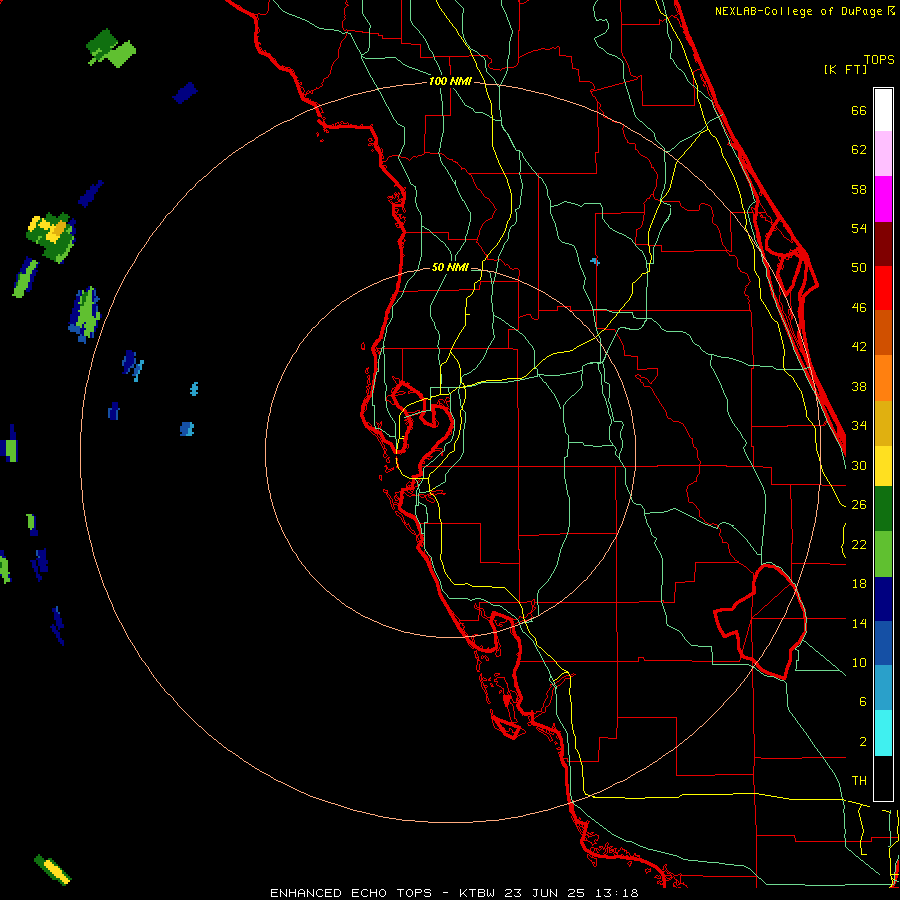Click the 30 legend value
900x900 pixels.
coord(859,465)
